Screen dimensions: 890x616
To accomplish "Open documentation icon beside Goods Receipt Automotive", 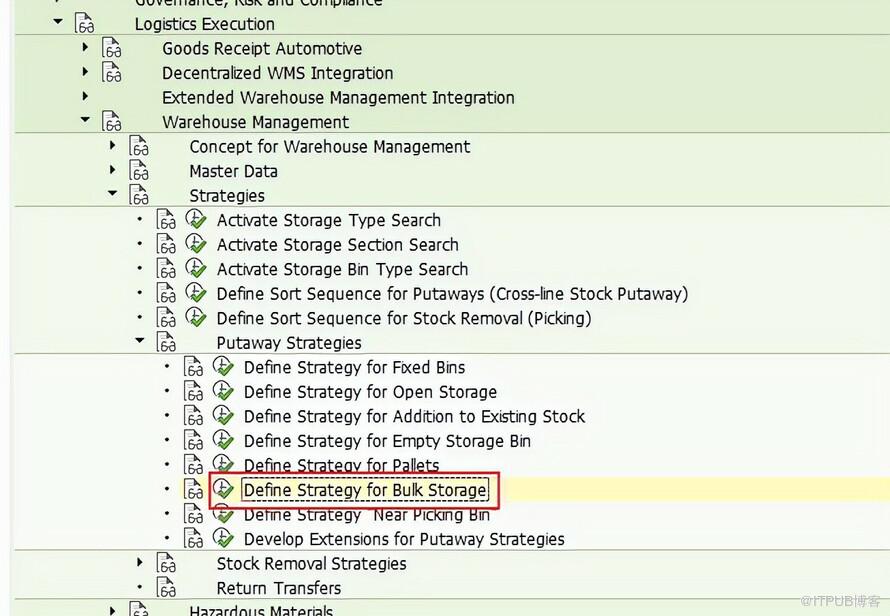I will tap(111, 48).
